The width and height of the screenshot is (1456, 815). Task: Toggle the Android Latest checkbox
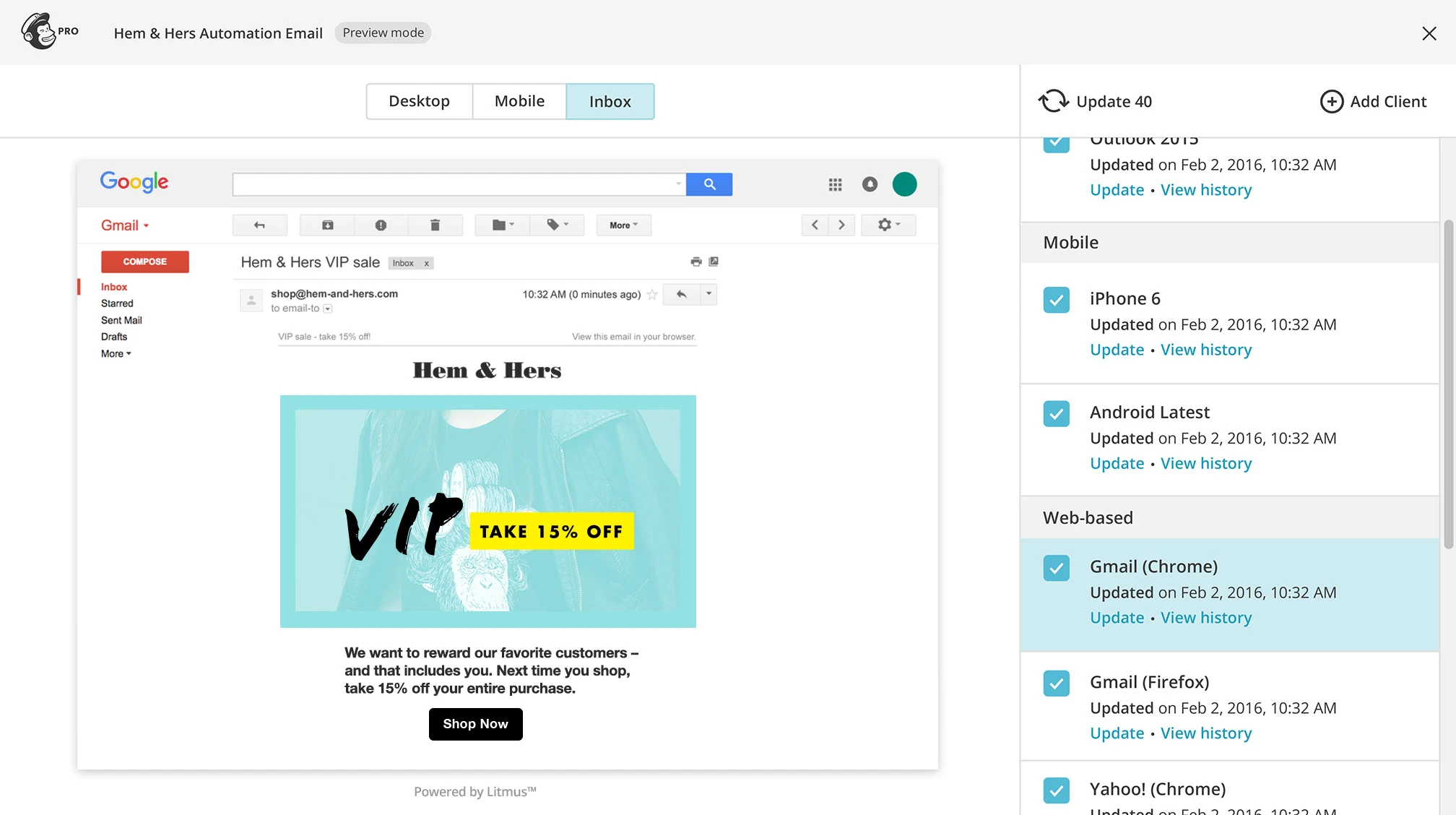click(1056, 413)
